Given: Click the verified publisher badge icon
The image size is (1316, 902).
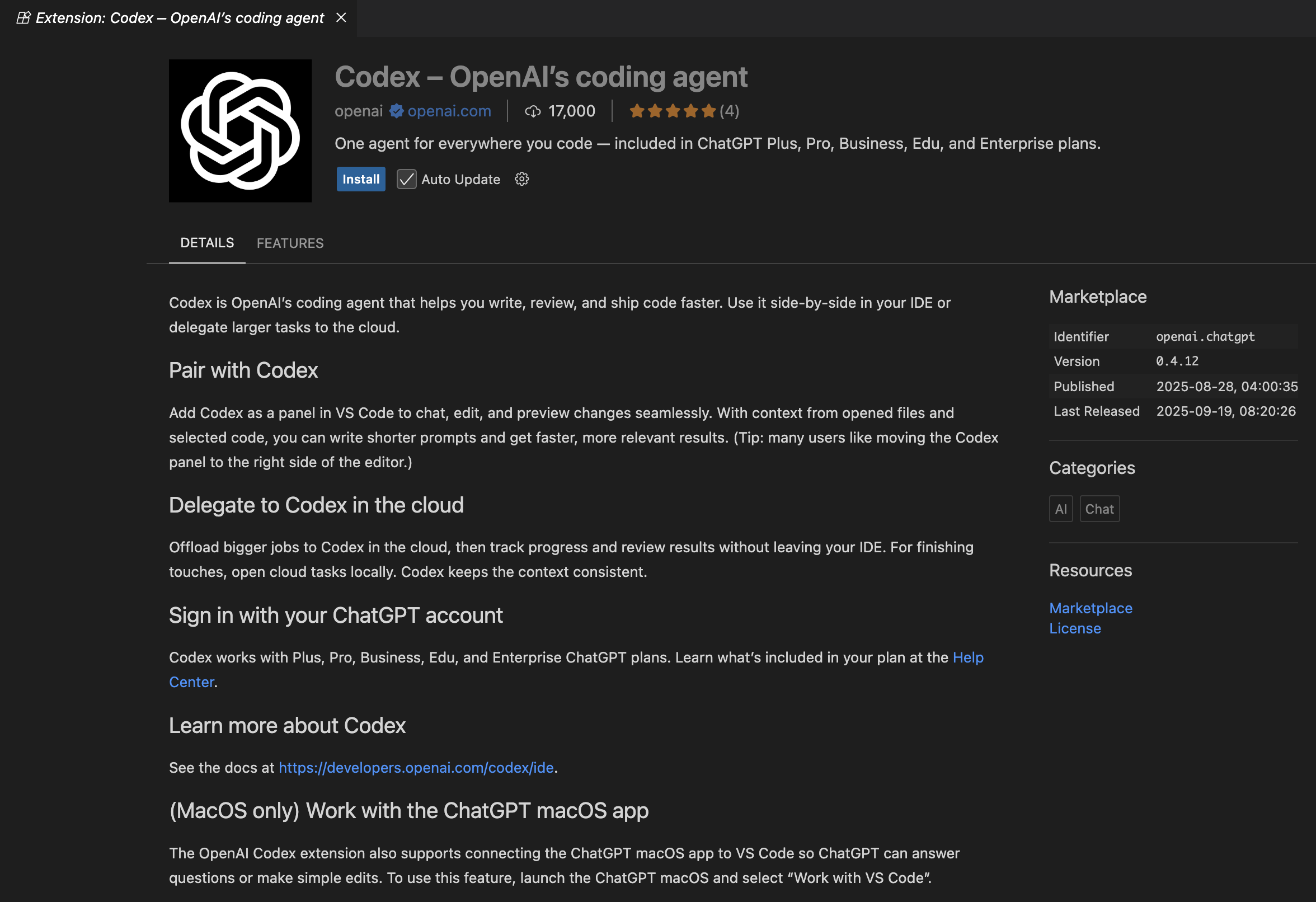Looking at the screenshot, I should [x=396, y=111].
